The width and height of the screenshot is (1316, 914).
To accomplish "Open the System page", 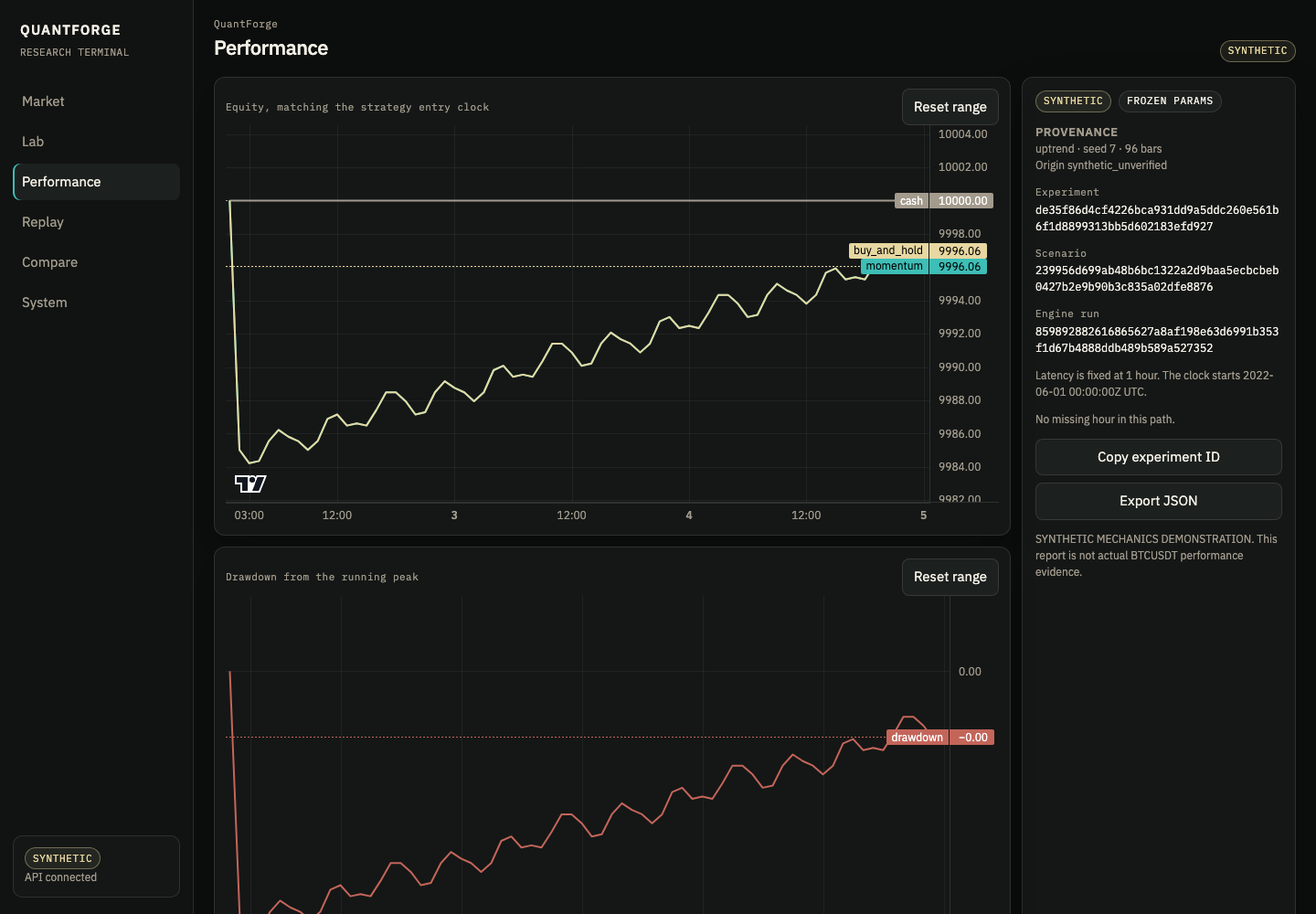I will click(96, 303).
